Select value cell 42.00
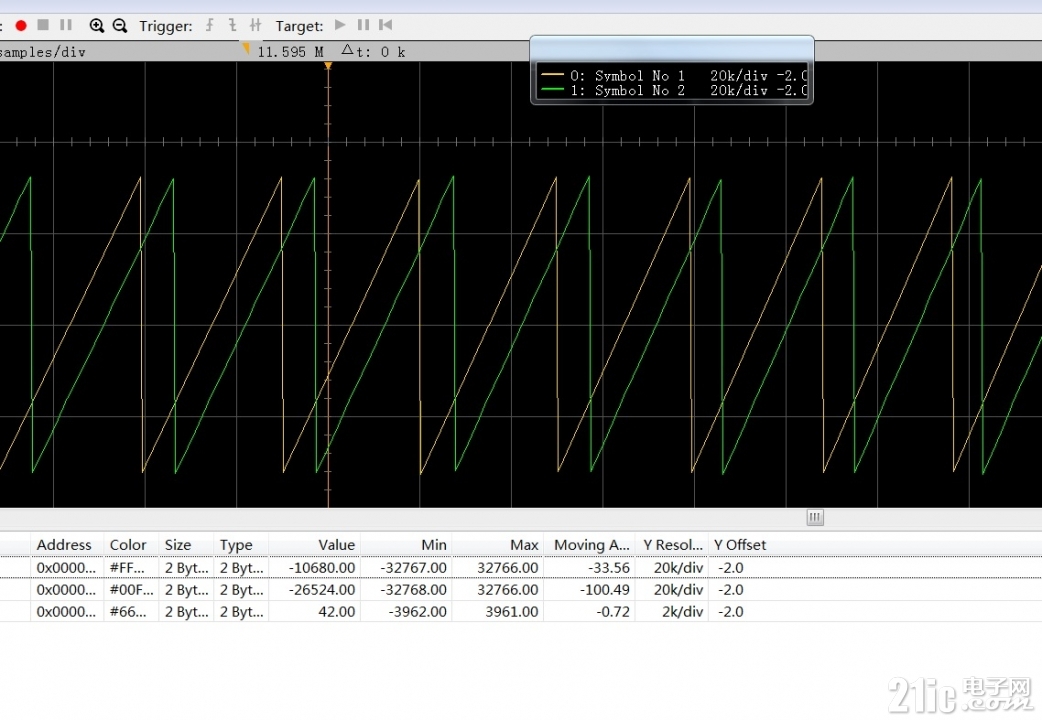 314,612
